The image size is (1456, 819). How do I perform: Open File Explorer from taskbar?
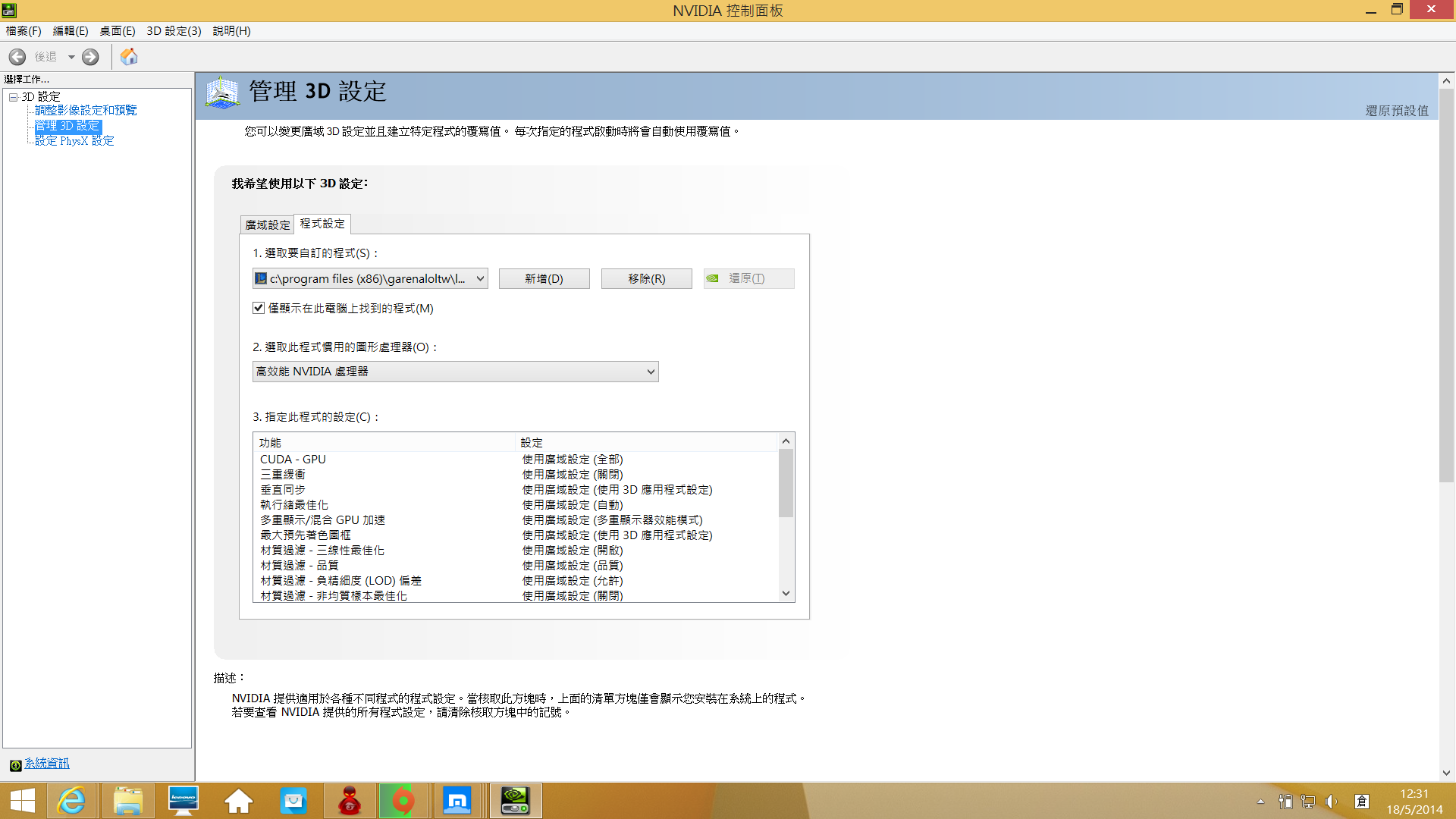point(127,801)
